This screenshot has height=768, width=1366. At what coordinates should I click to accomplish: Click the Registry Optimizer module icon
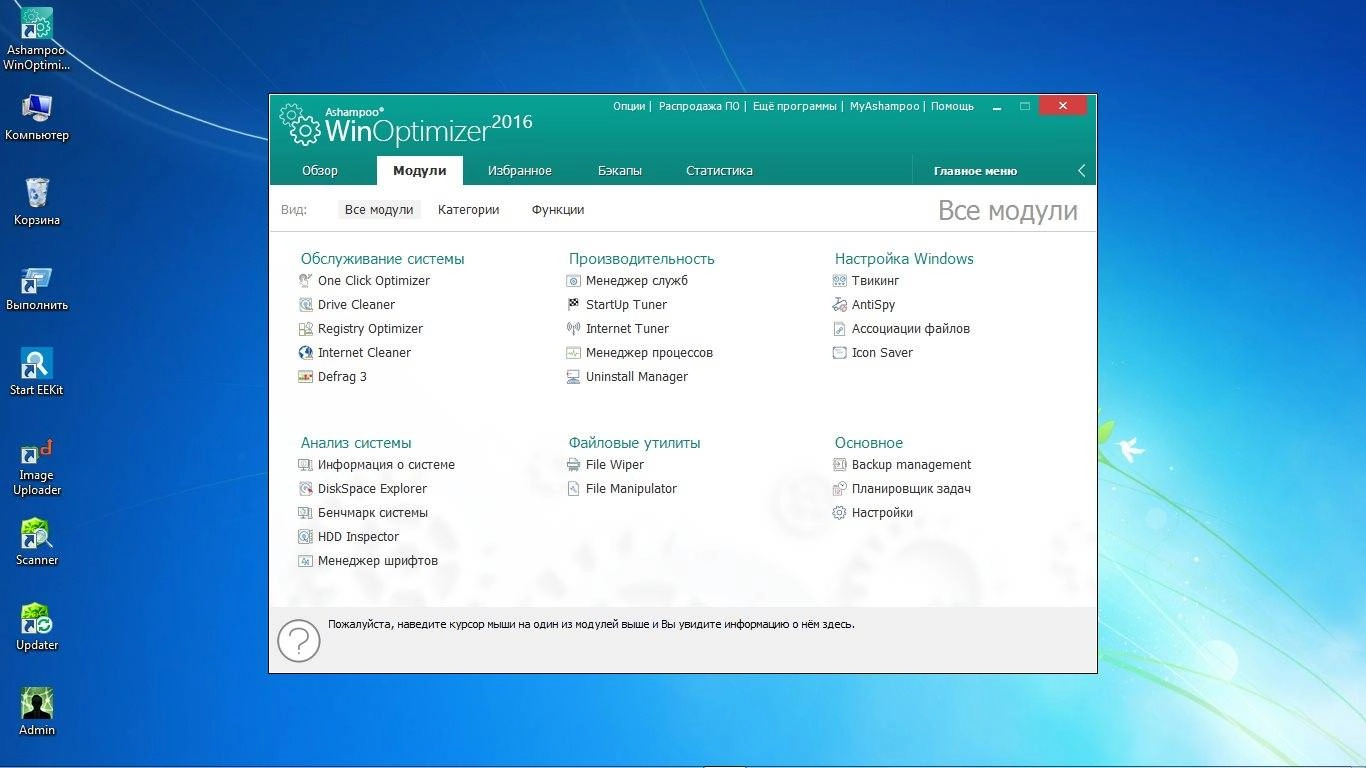pos(306,329)
